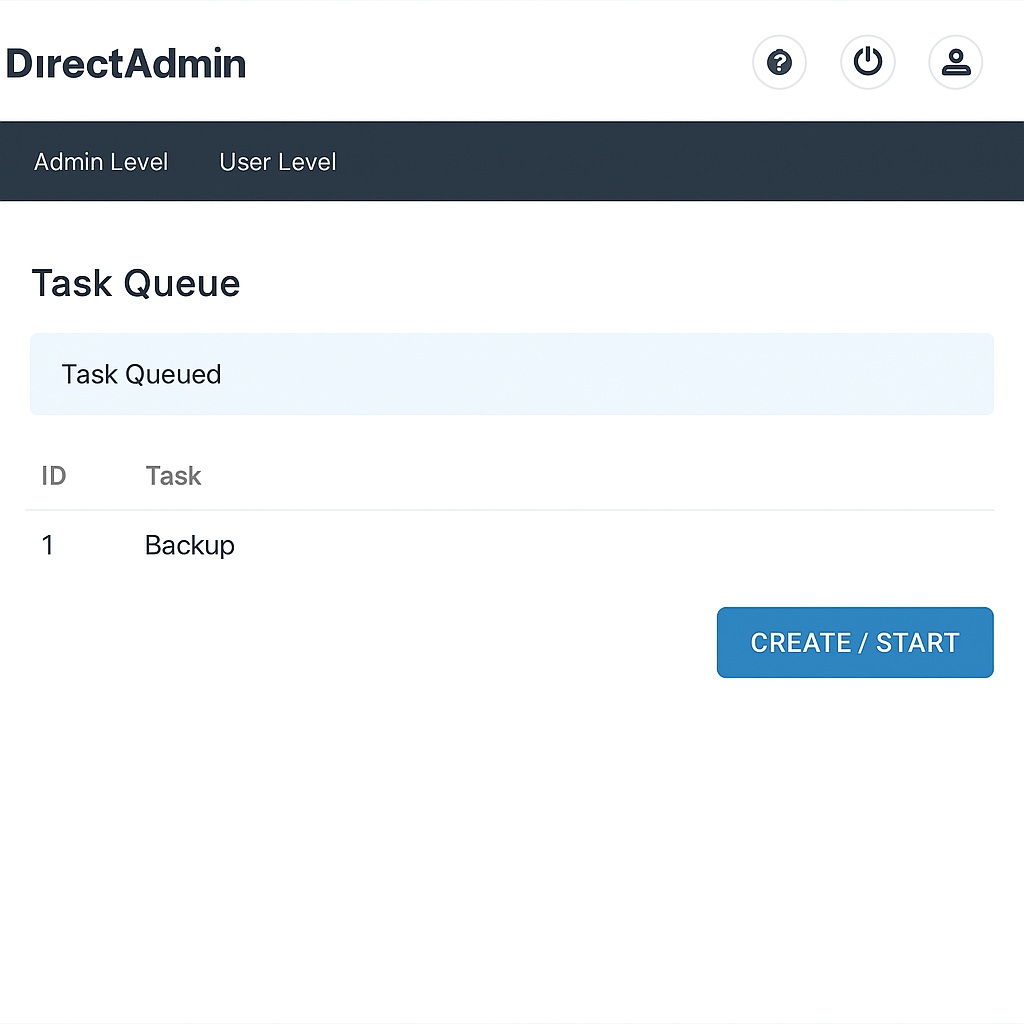Click the word CREATE on the blue button
1024x1024 pixels.
(x=794, y=643)
